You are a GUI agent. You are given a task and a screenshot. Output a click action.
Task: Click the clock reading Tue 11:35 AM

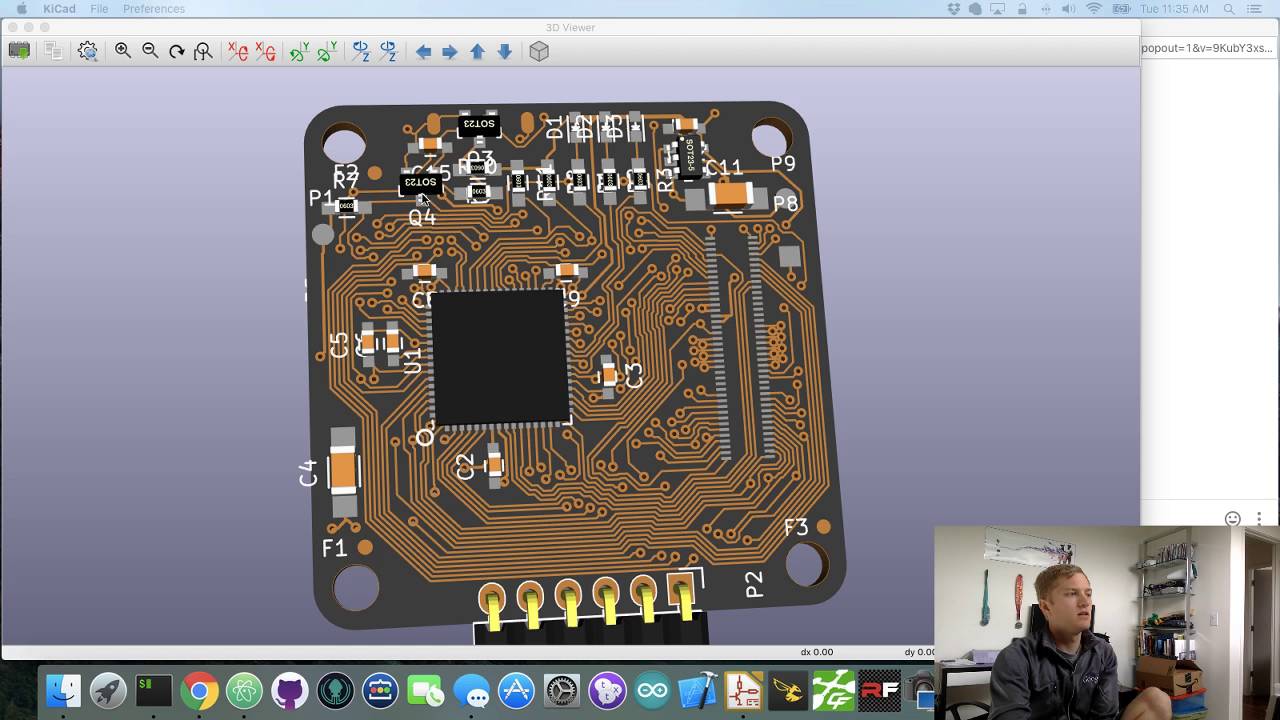(1174, 9)
